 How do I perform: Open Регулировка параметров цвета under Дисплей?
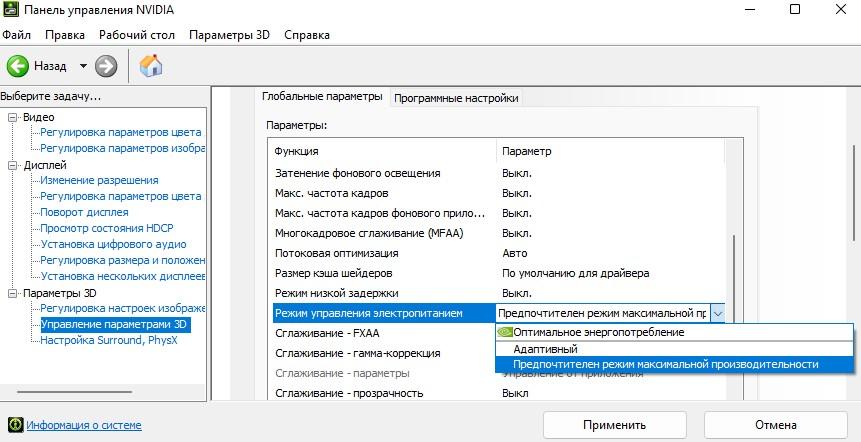121,196
